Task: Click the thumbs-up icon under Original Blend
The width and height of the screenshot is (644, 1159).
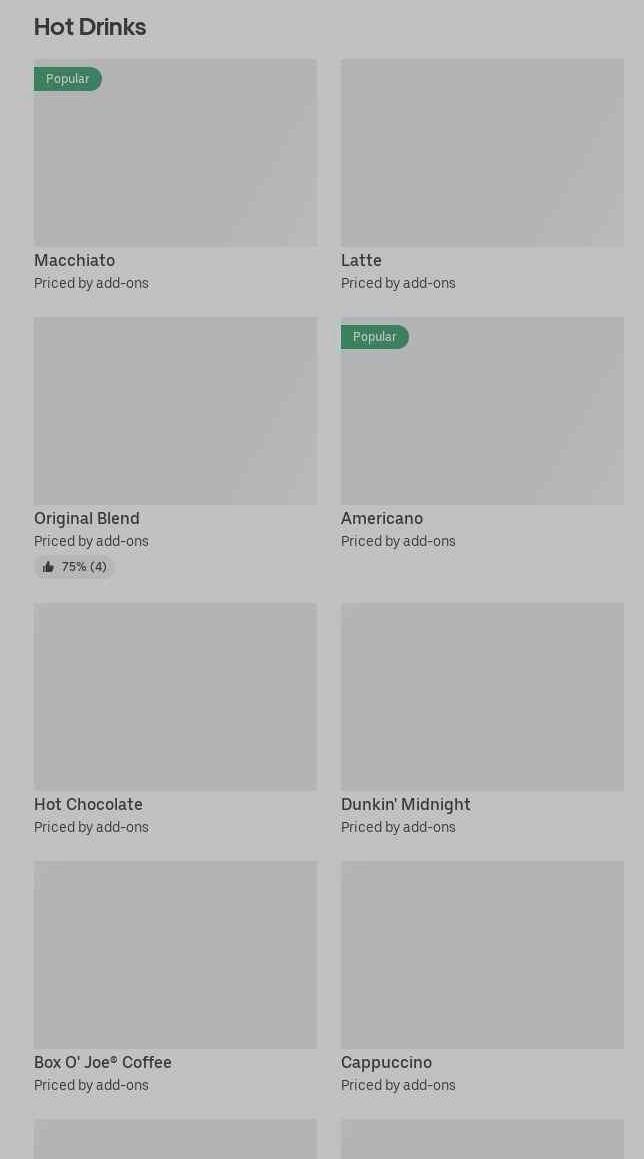Action: pyautogui.click(x=48, y=567)
